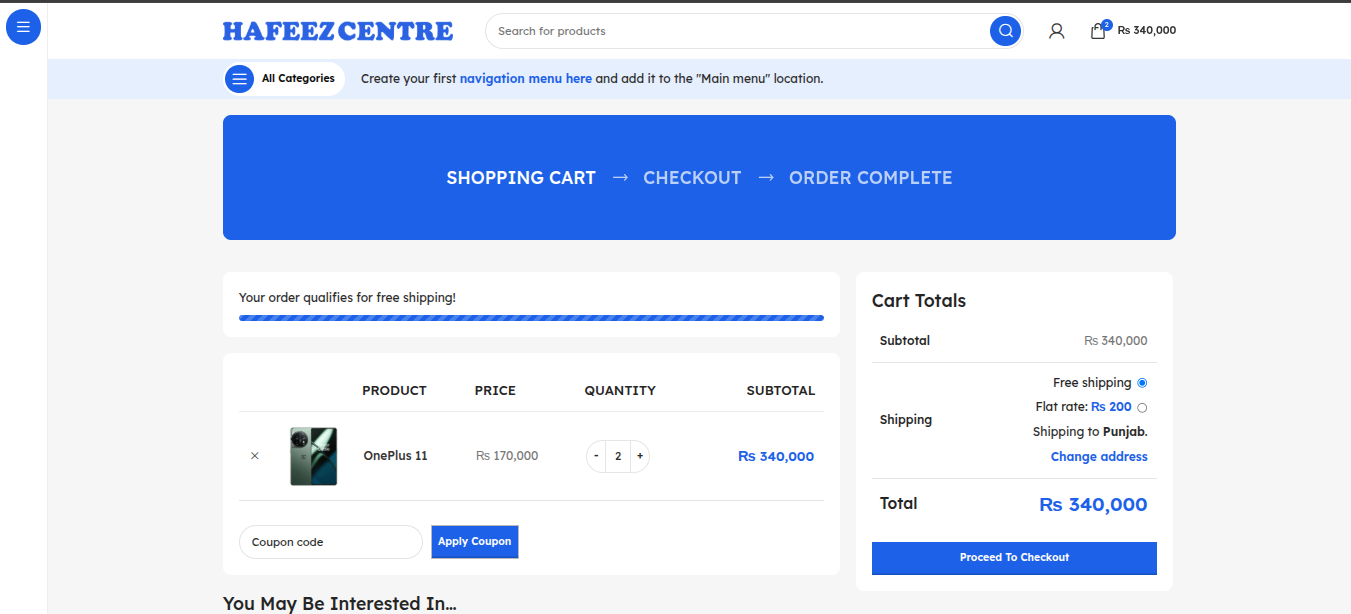
Task: Click the blue search magnifier icon
Action: [1005, 31]
